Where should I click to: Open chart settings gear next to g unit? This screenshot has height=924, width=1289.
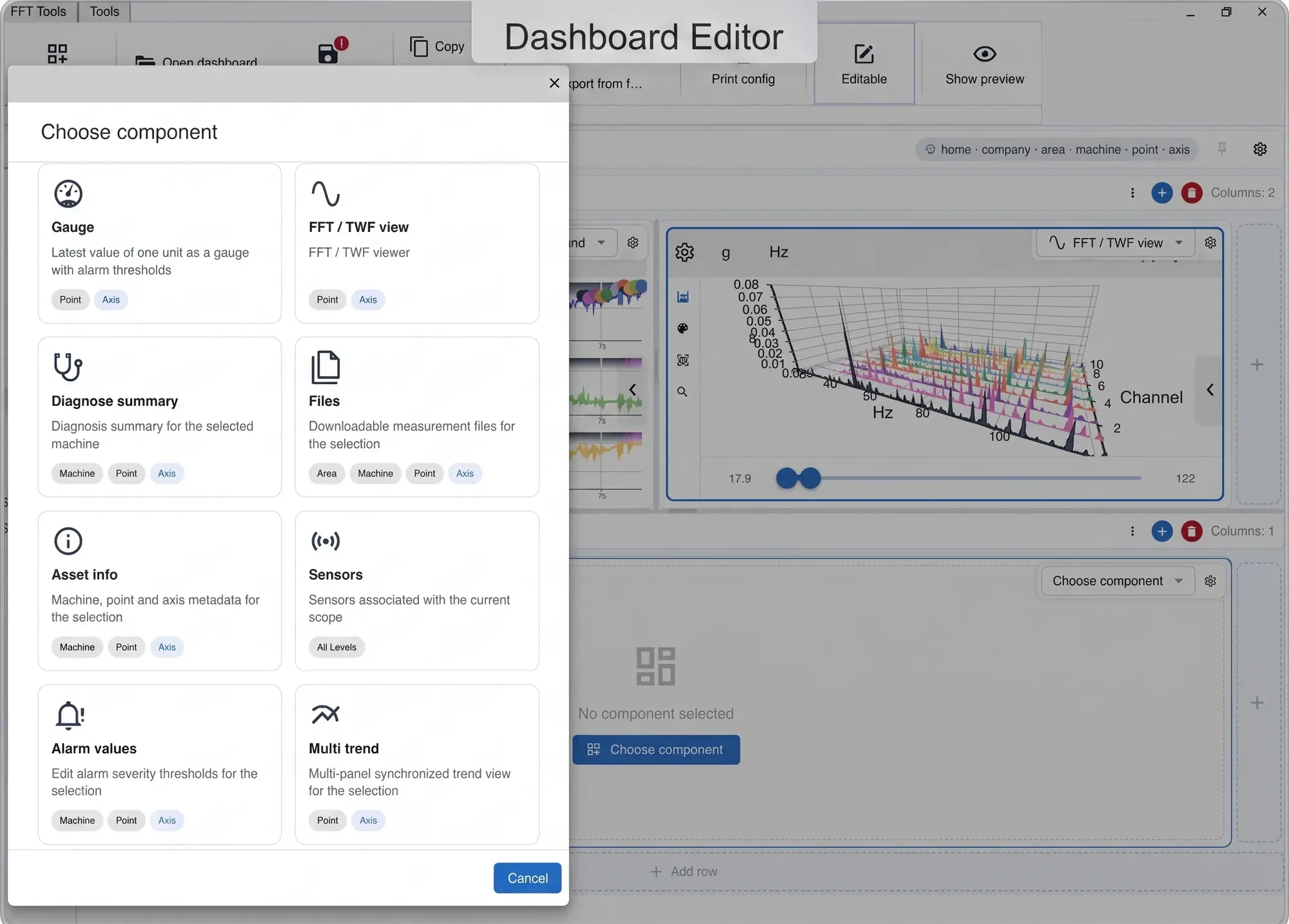[x=684, y=252]
